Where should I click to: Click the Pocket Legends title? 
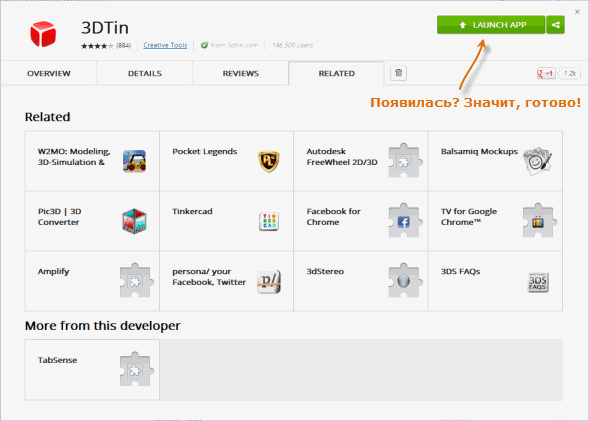[x=205, y=151]
